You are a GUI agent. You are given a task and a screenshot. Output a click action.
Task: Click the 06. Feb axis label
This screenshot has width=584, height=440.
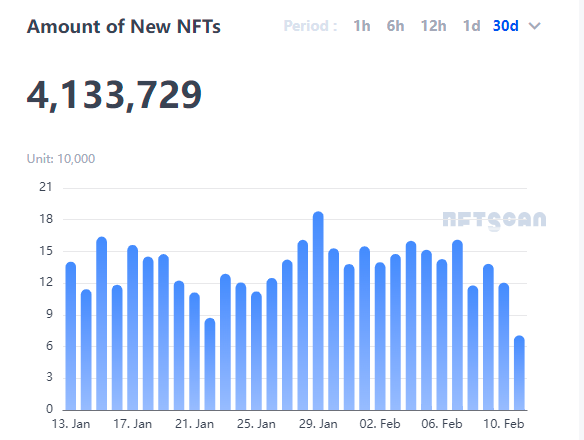(x=442, y=424)
